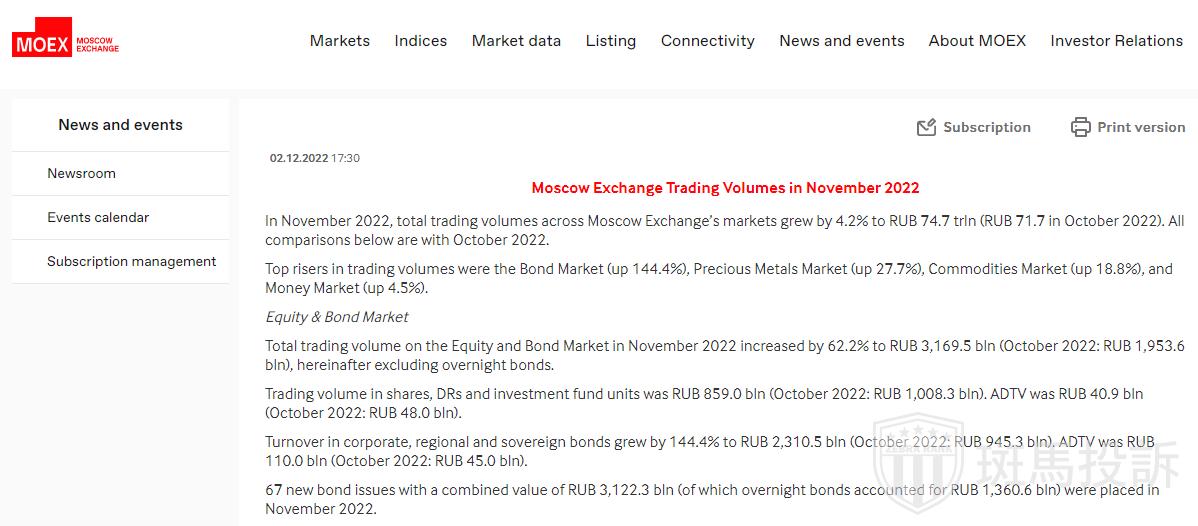The width and height of the screenshot is (1198, 526).
Task: Click the sidebar News and events heading
Action: click(120, 125)
